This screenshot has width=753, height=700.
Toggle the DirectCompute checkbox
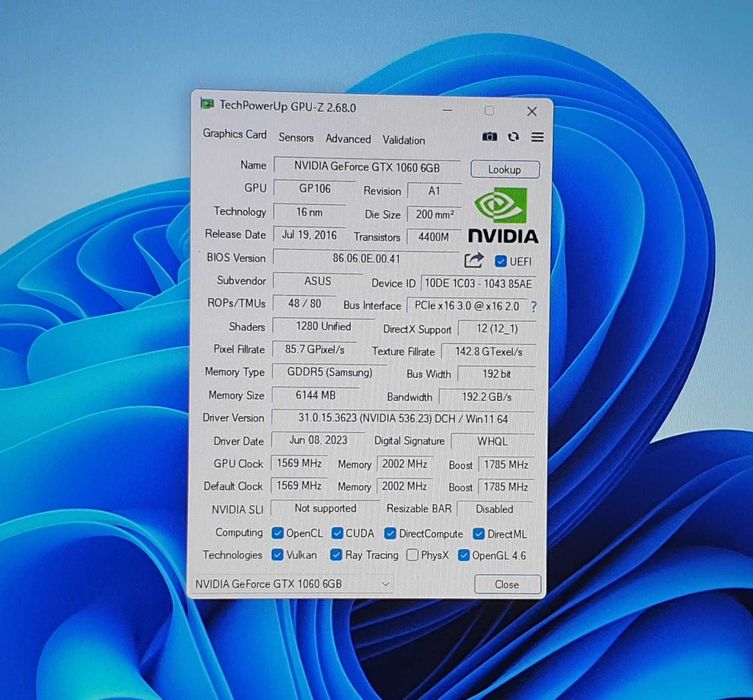pos(390,533)
